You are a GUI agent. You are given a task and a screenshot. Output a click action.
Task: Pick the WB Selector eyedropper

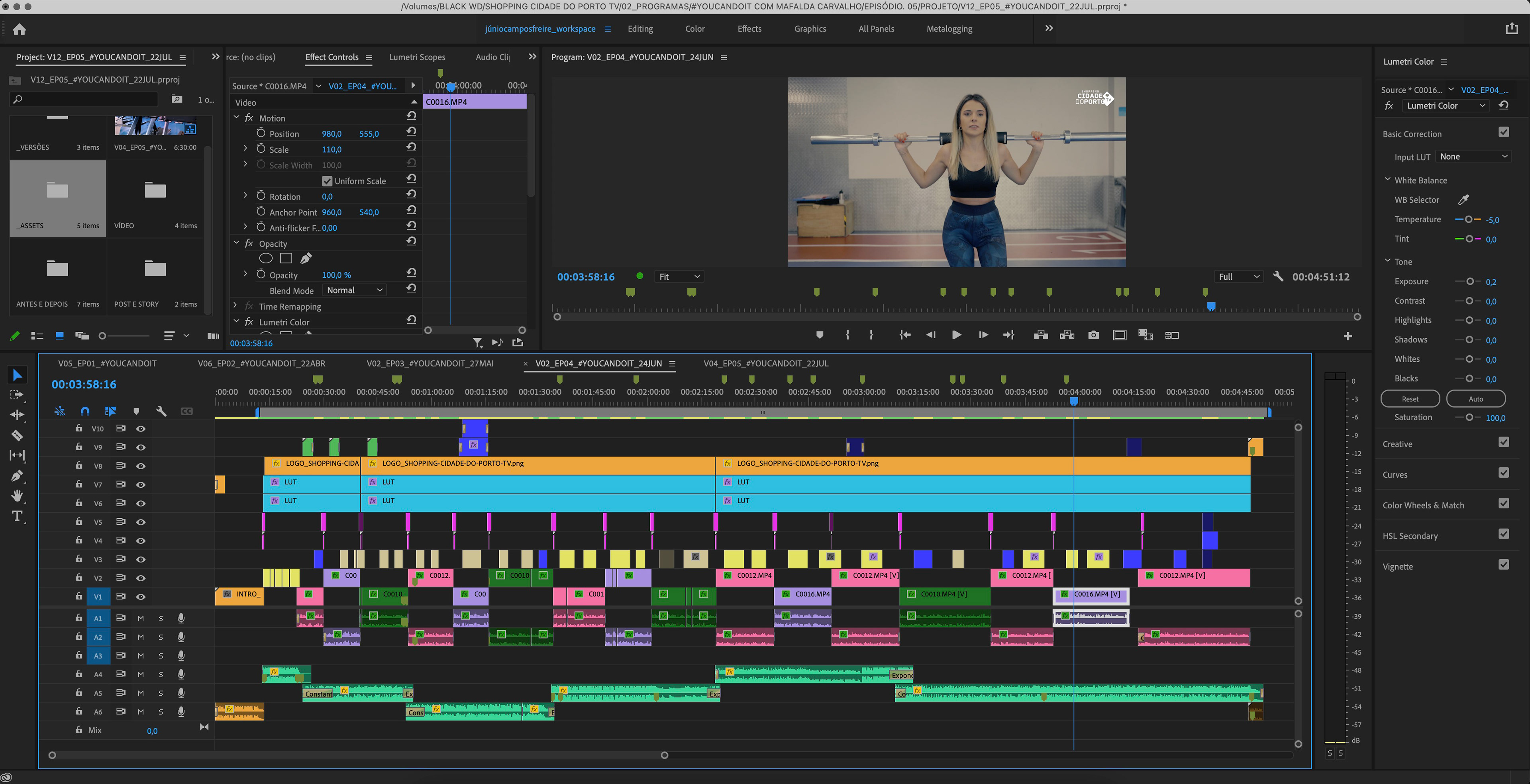point(1463,200)
